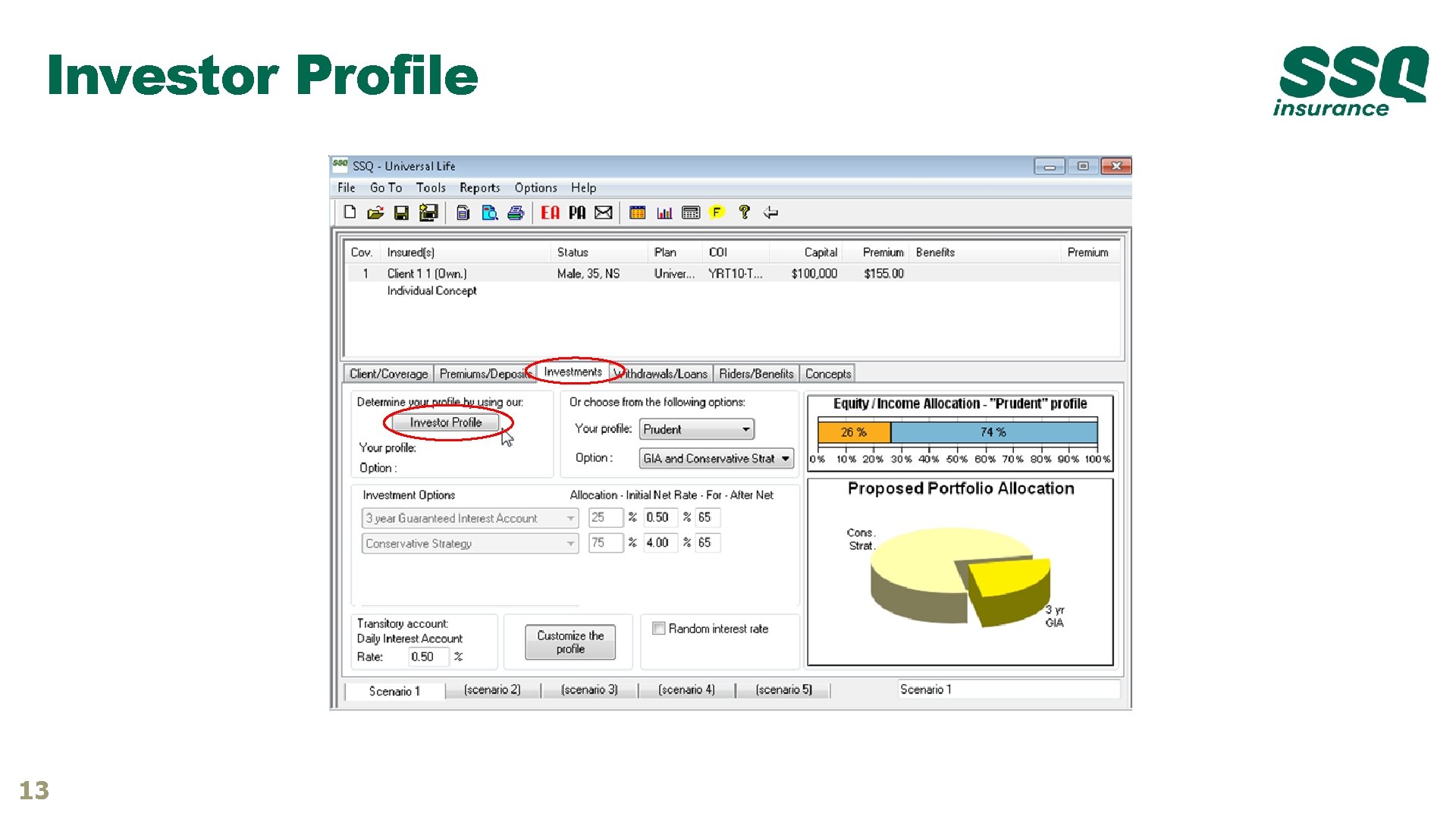
Task: Click the $155.00 premium value
Action: click(883, 274)
